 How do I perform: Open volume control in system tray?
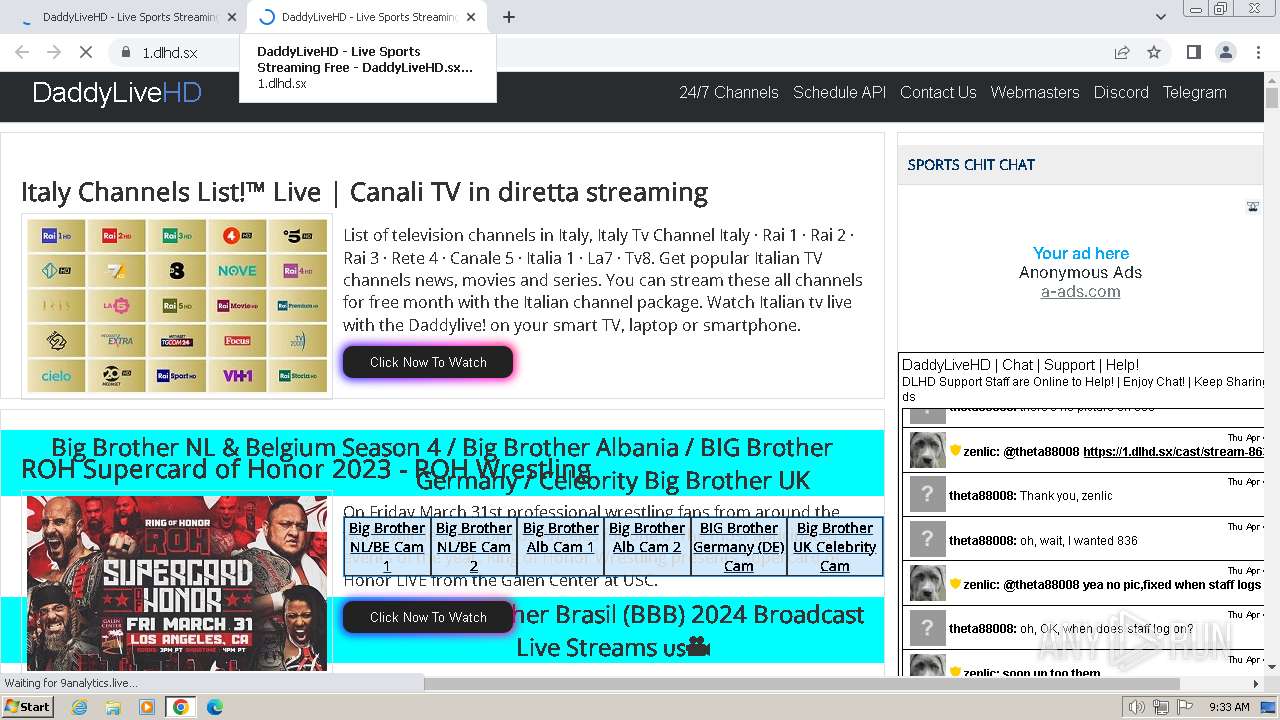(x=1136, y=707)
